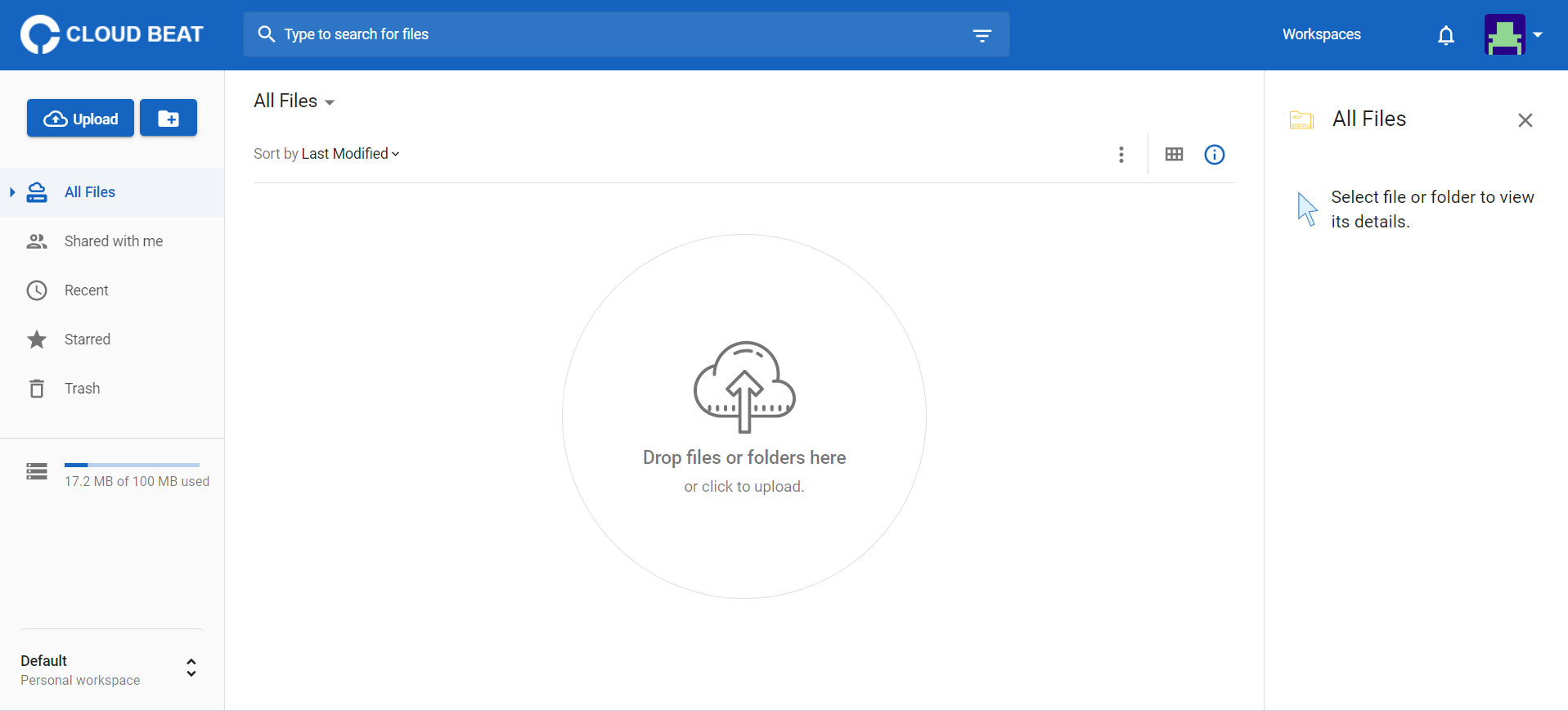Open search filter options icon
Screen dimensions: 1568x711
pos(982,35)
